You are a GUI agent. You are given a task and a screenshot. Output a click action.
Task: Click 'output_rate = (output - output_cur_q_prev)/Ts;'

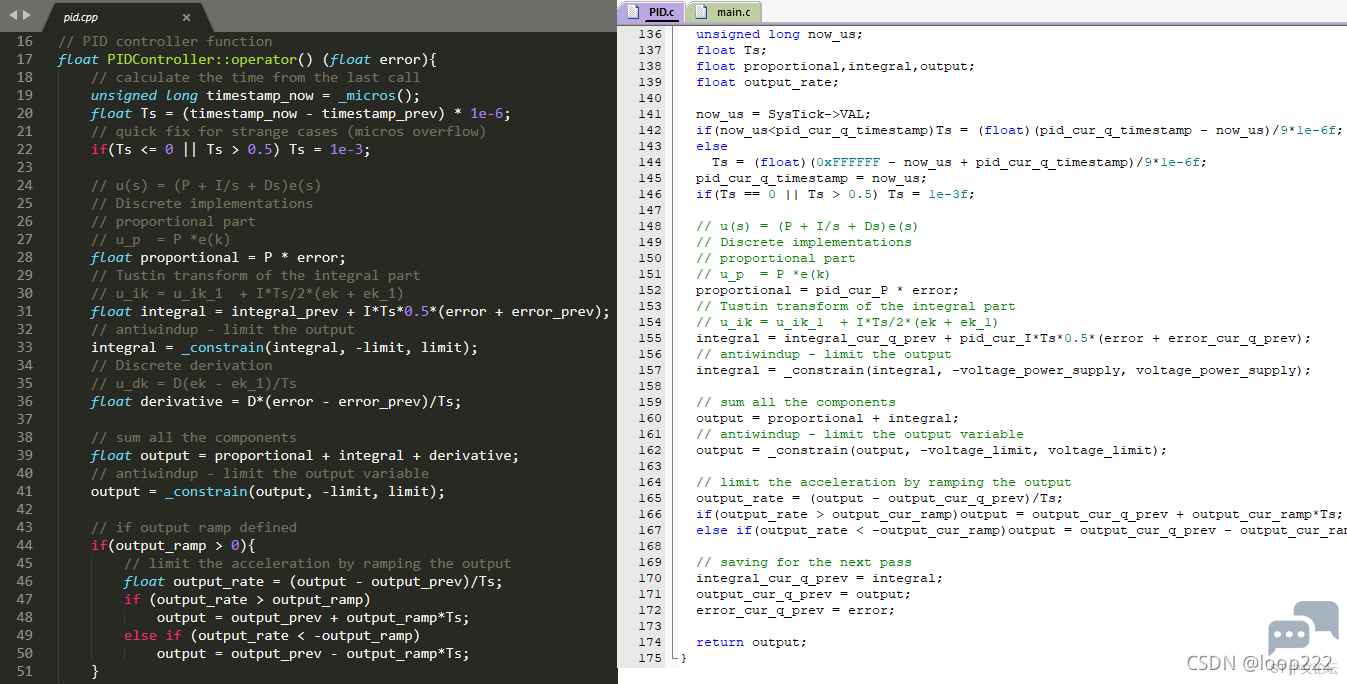879,498
